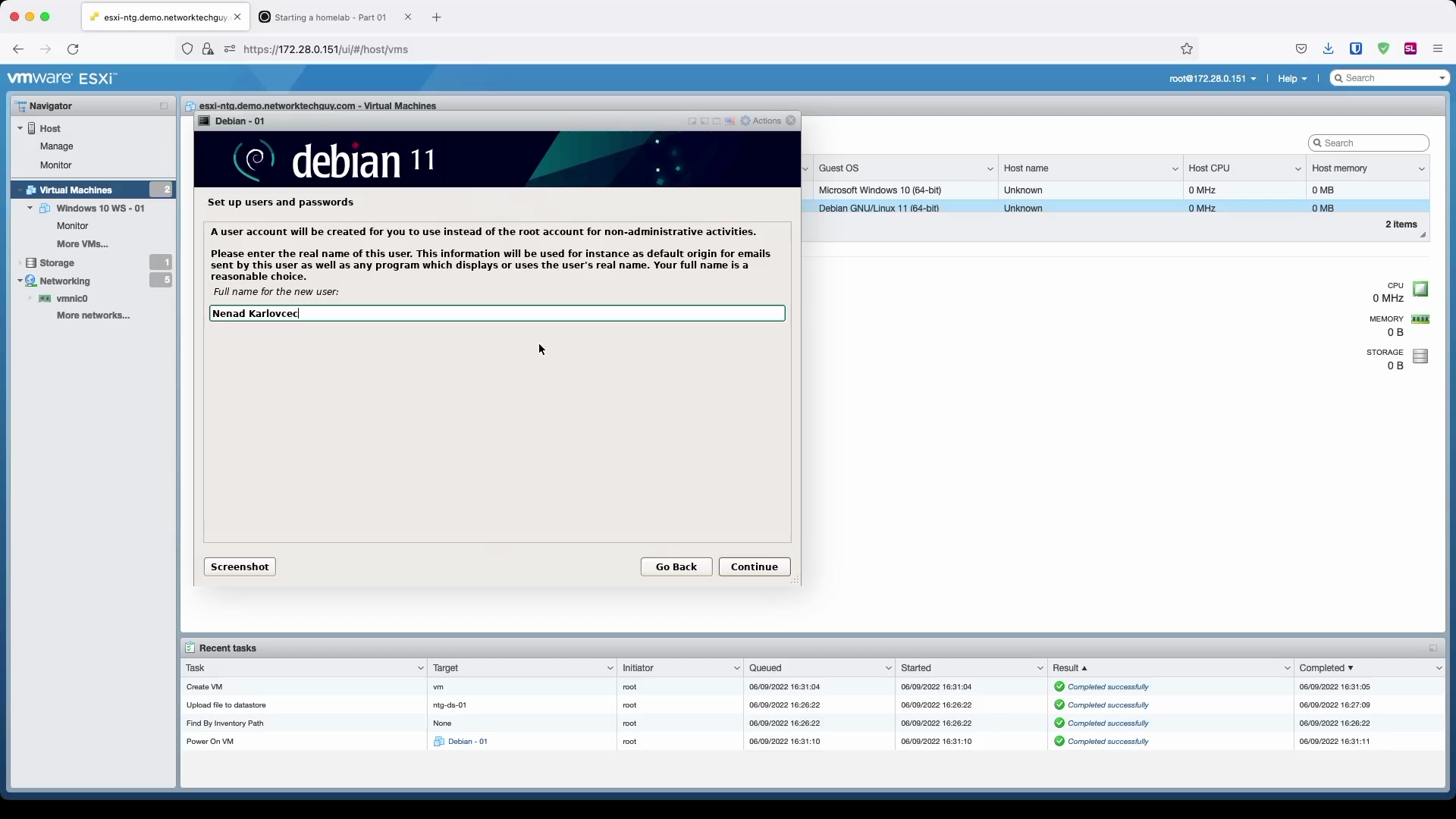1456x819 pixels.
Task: Switch to the Starting a homelab - Part 01 tab
Action: (x=330, y=17)
